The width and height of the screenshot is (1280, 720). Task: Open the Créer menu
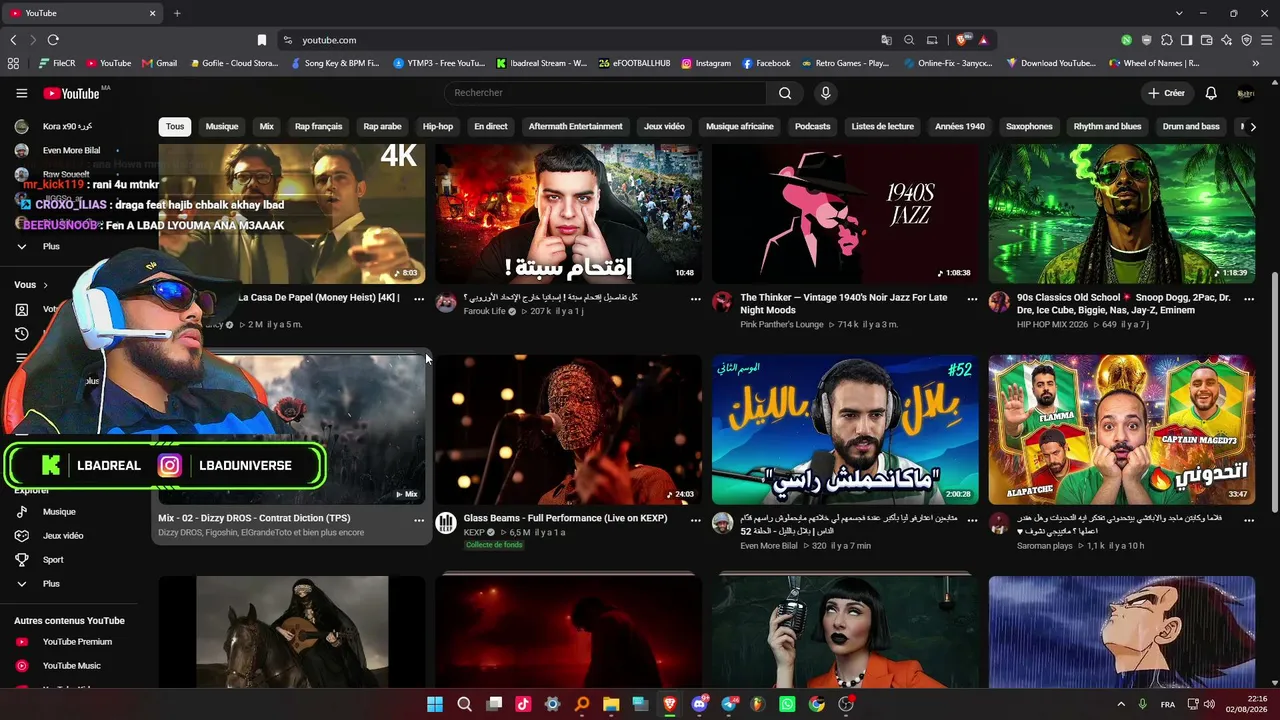click(x=1166, y=93)
